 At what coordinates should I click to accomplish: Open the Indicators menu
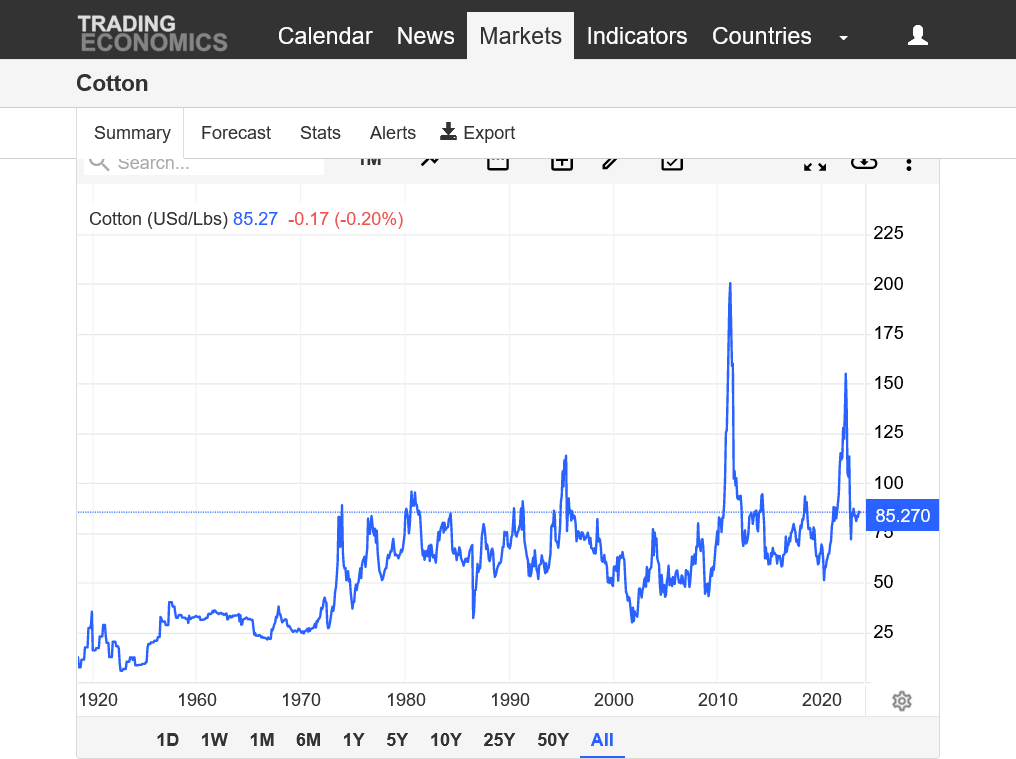point(636,36)
